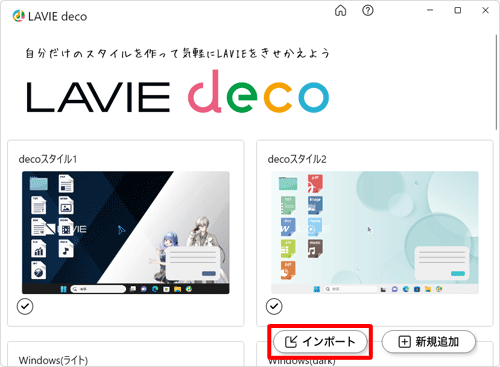Close the LAVIE deco window
The height and width of the screenshot is (367, 500).
click(x=485, y=10)
